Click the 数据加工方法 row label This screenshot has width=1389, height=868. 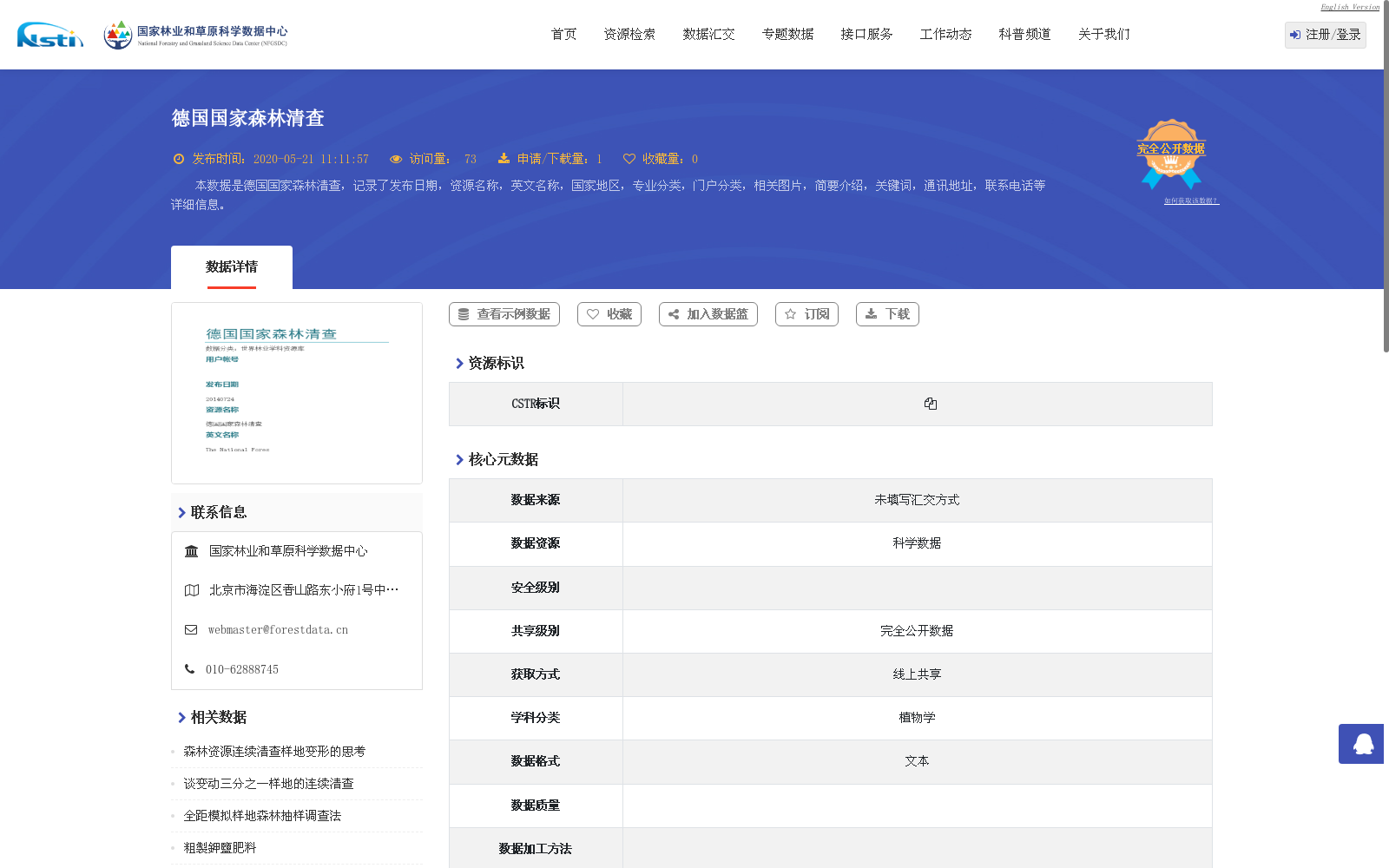(536, 849)
